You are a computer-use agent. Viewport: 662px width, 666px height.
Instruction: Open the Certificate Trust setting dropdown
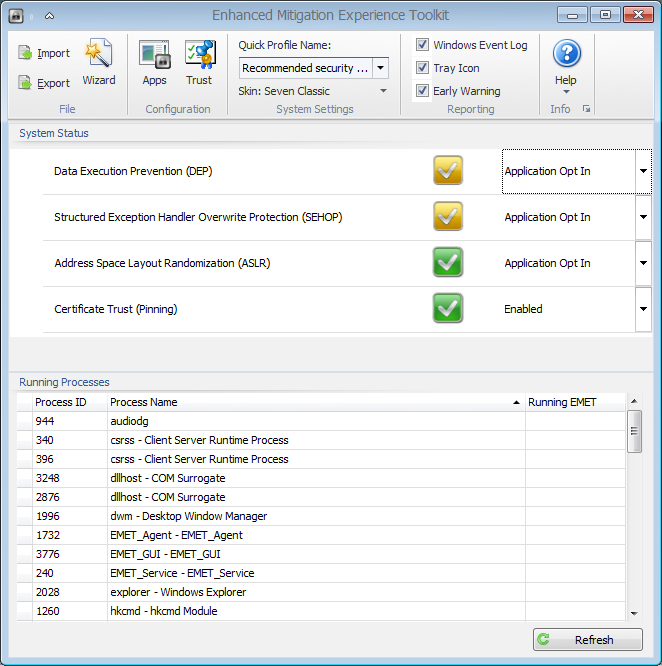coord(643,309)
